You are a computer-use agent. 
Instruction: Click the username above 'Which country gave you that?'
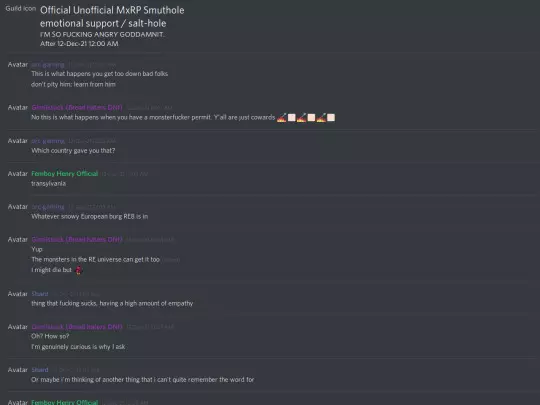tap(48, 141)
